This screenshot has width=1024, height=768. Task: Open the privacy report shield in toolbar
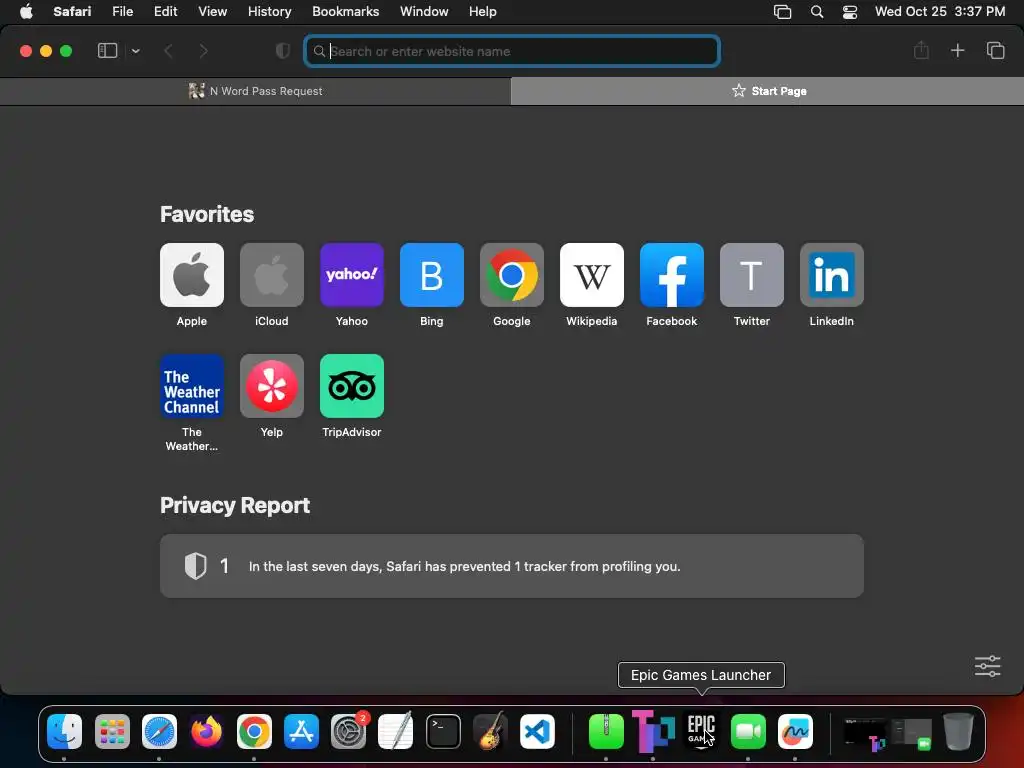point(283,51)
